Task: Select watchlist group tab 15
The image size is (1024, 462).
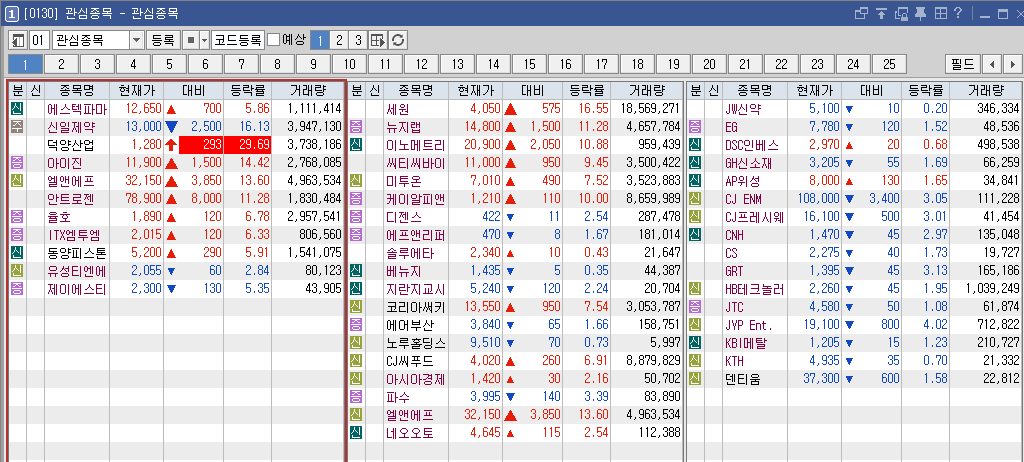Action: point(530,64)
